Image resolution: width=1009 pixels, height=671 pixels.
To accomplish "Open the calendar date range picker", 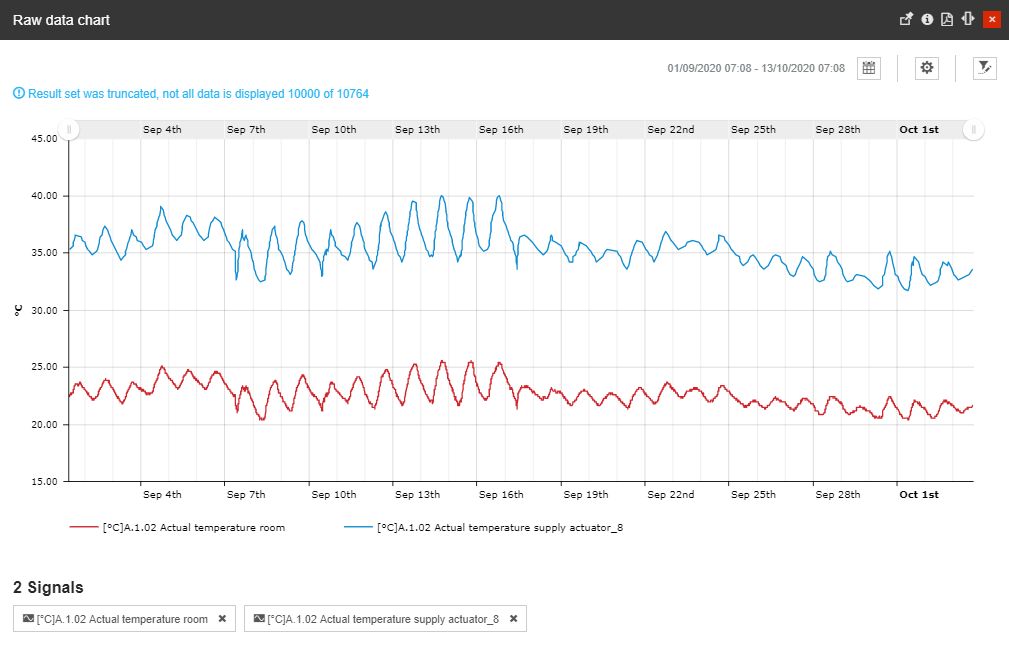I will [x=869, y=68].
